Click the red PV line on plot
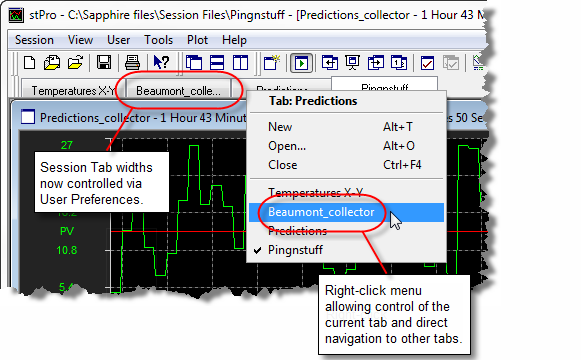This screenshot has height=360, width=581. coord(178,231)
